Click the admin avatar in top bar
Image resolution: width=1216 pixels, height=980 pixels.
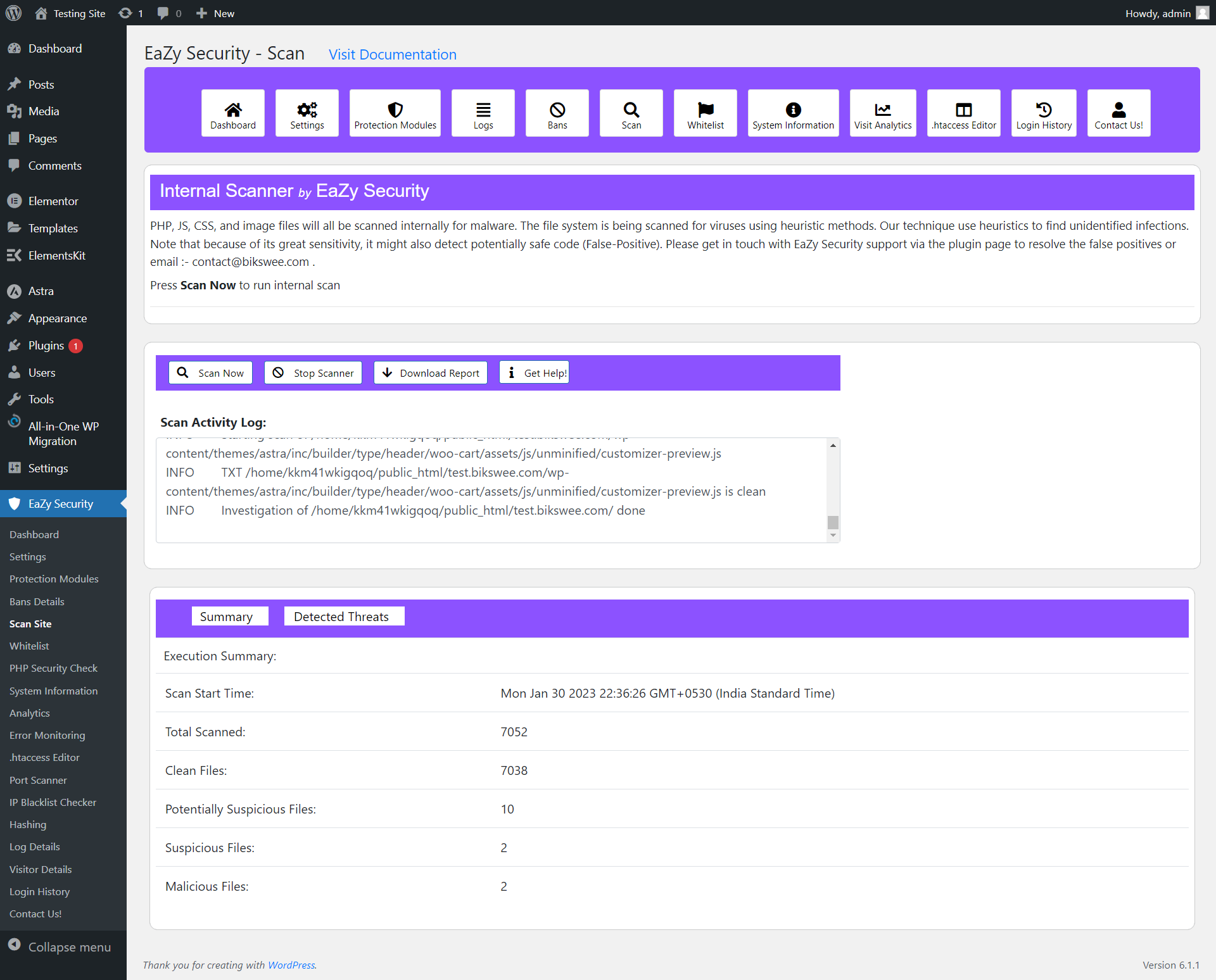(1203, 13)
